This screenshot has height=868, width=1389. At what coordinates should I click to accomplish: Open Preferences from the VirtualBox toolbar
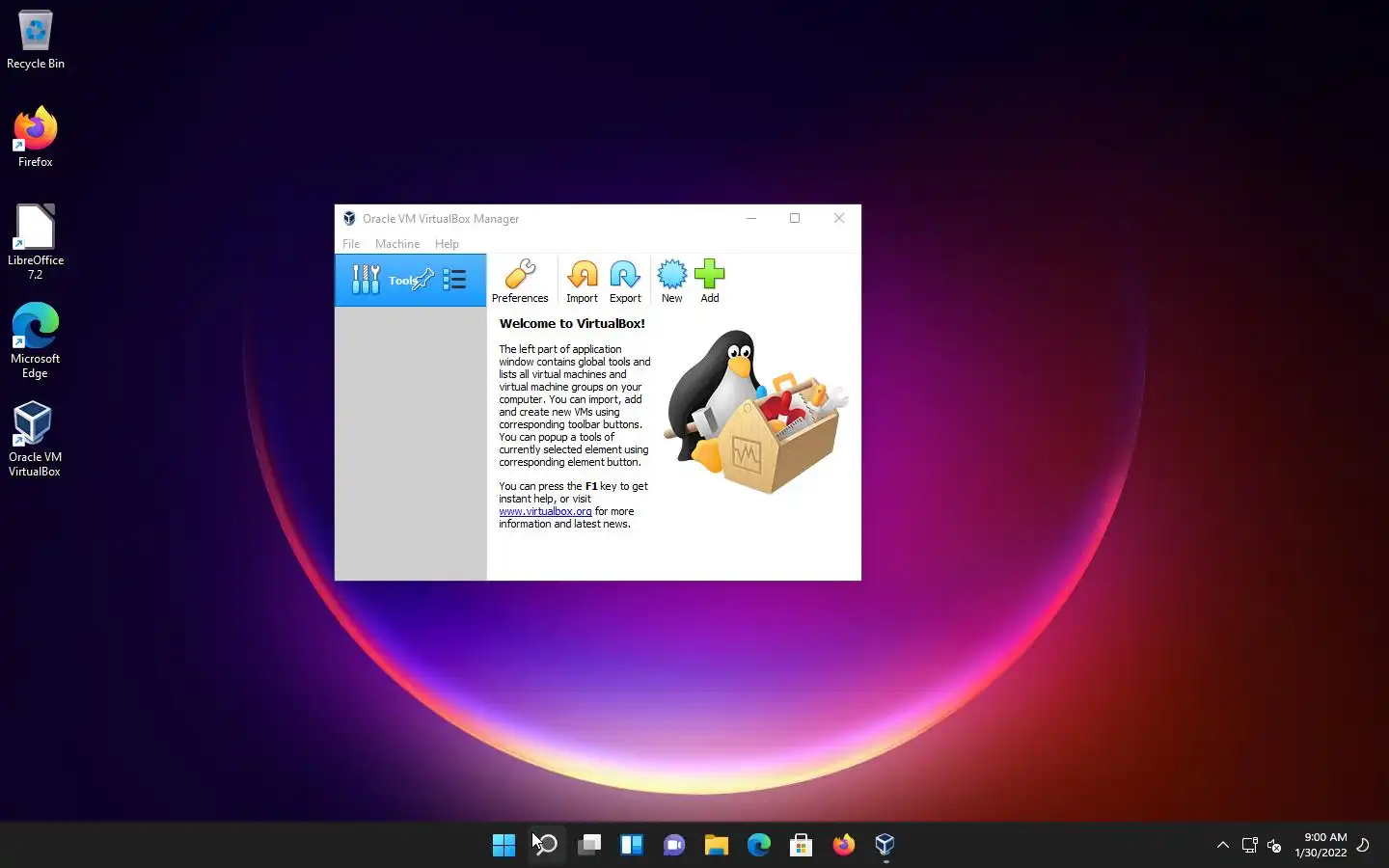point(520,282)
